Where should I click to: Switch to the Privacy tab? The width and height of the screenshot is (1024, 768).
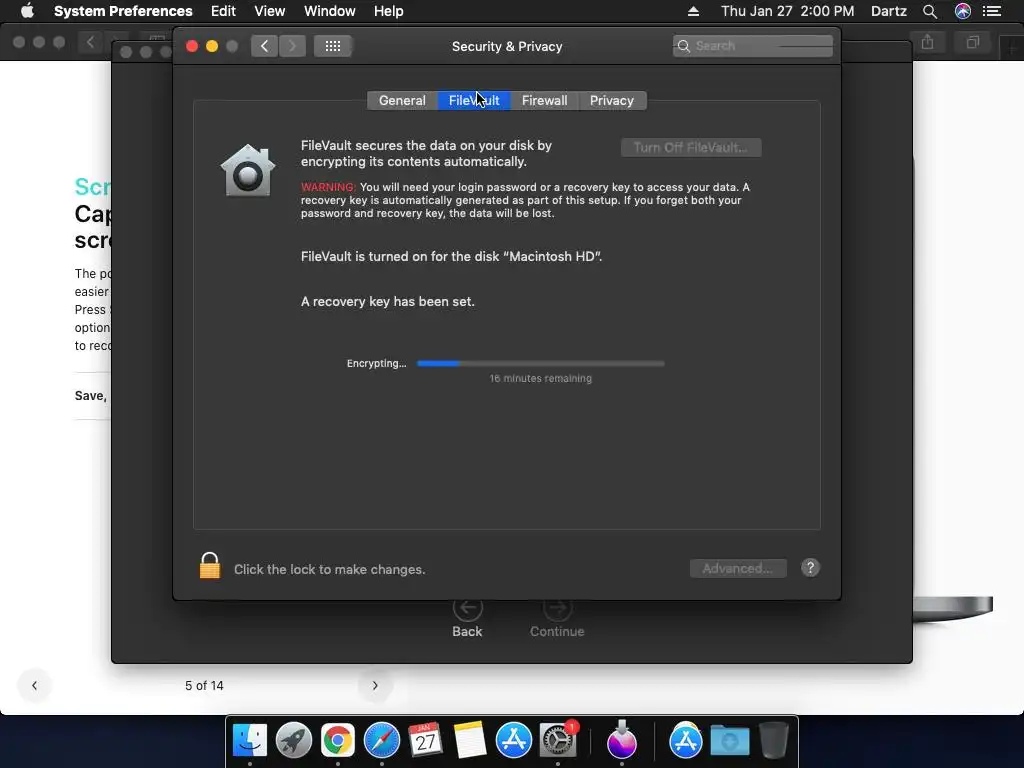(x=612, y=101)
